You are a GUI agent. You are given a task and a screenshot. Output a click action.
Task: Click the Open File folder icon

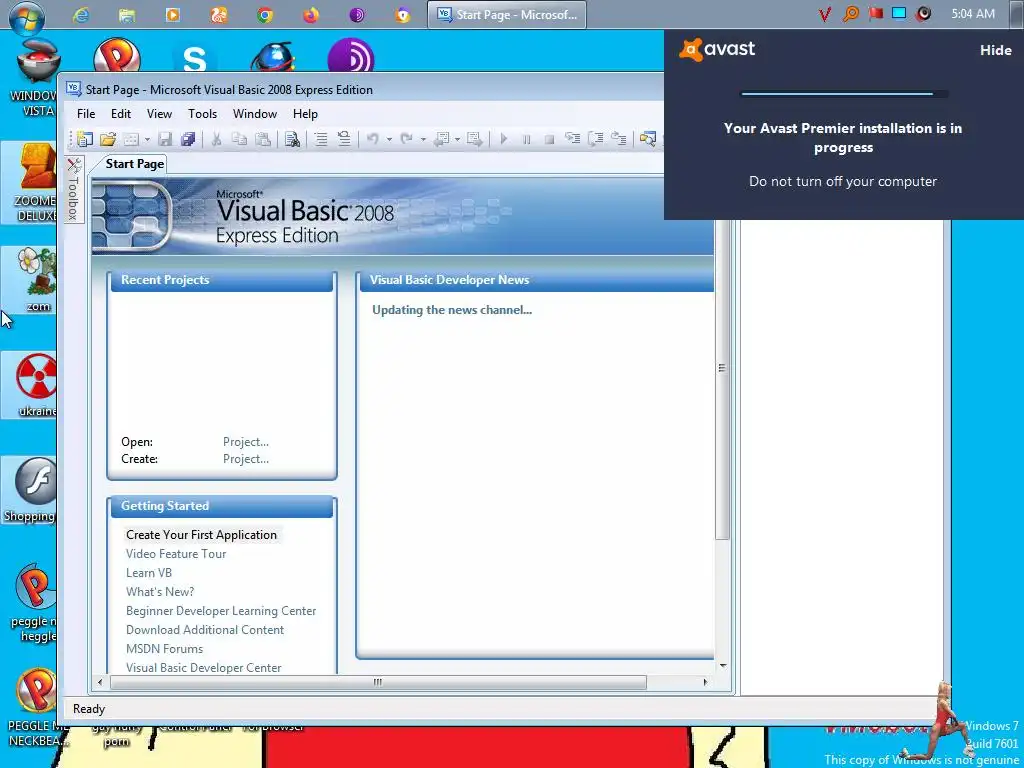click(x=108, y=139)
